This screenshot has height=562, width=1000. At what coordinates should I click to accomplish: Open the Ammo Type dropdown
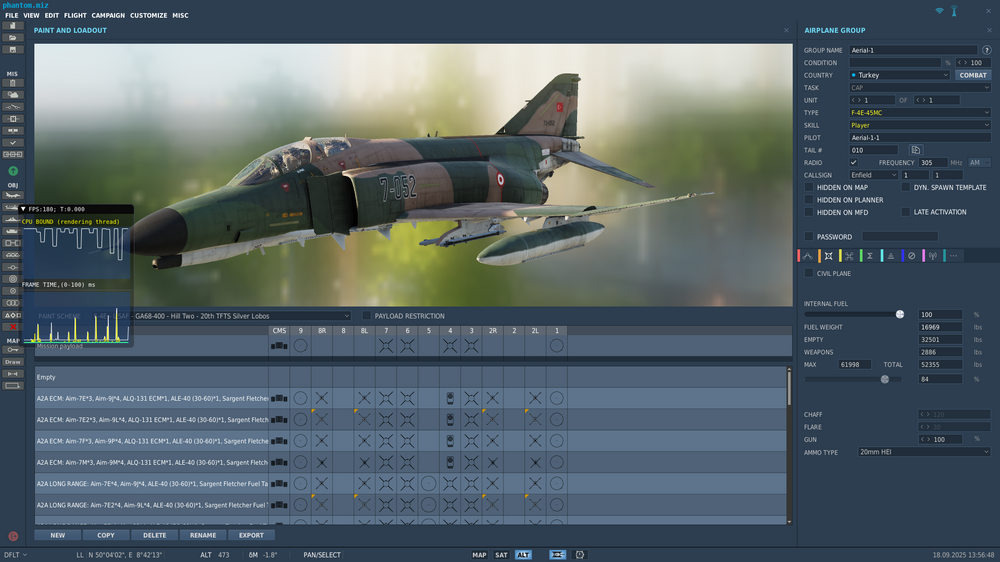pyautogui.click(x=923, y=451)
